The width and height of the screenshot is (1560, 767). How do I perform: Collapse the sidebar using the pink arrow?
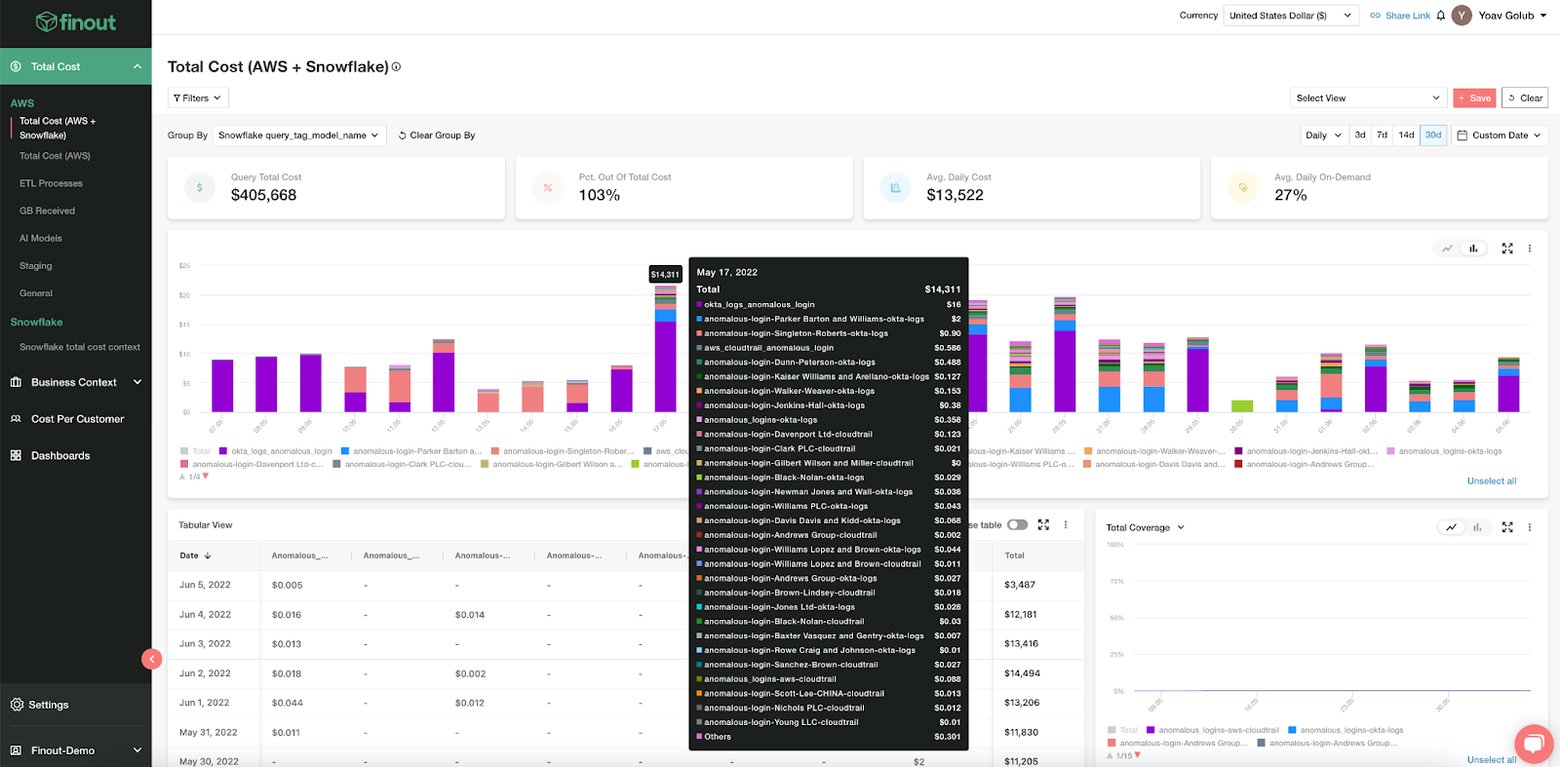[x=151, y=659]
